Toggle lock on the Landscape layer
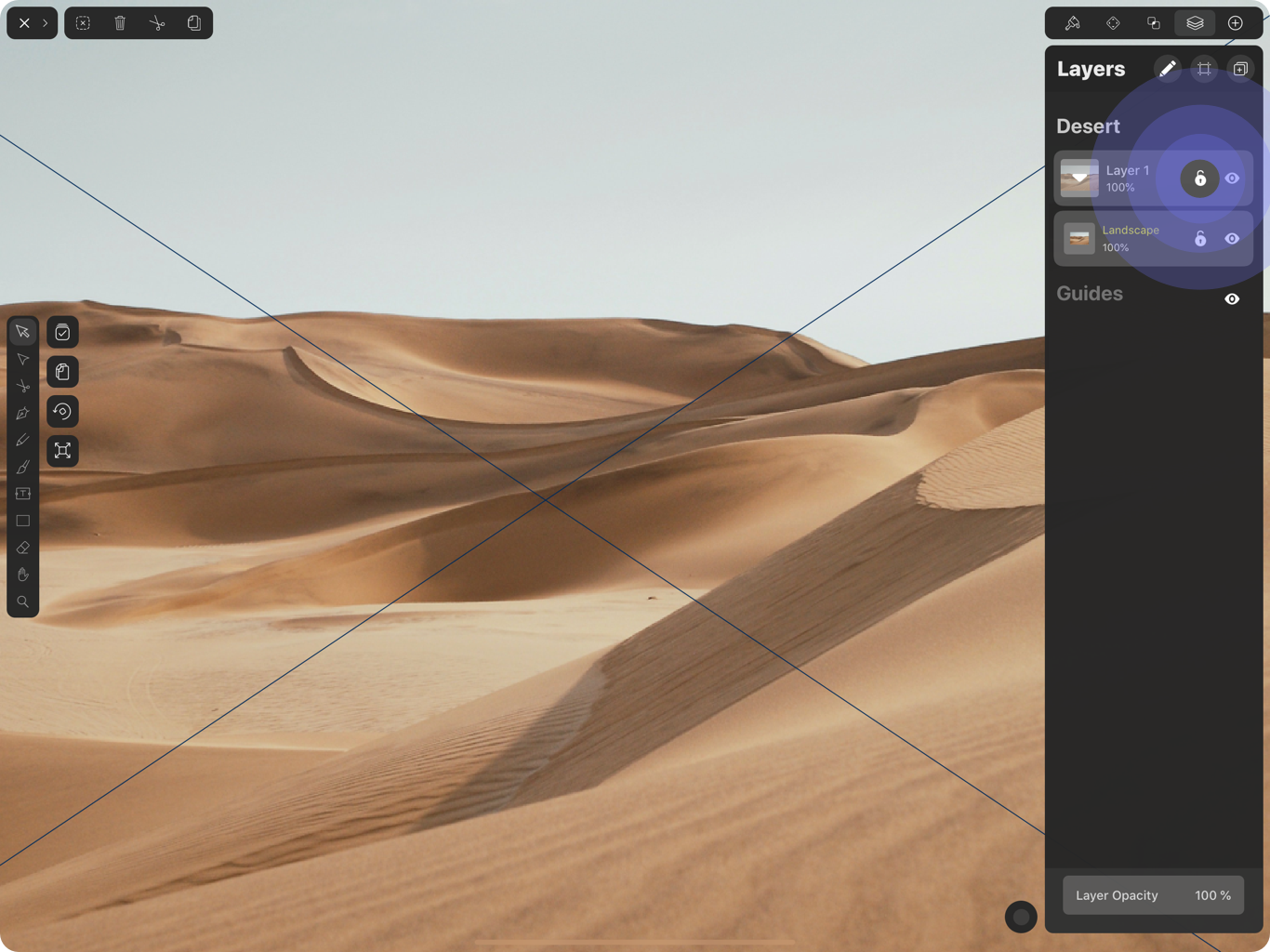The width and height of the screenshot is (1270, 952). pos(1200,239)
